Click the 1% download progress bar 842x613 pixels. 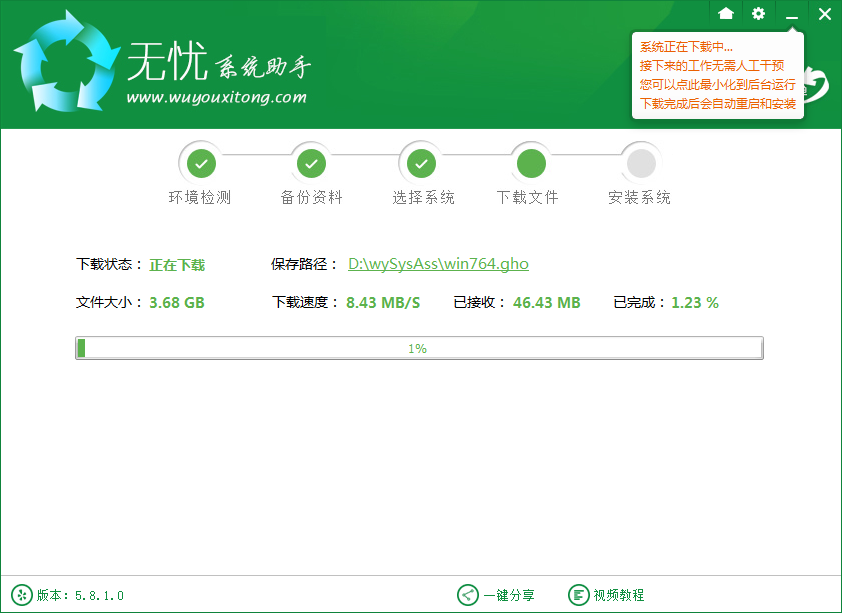tap(419, 347)
